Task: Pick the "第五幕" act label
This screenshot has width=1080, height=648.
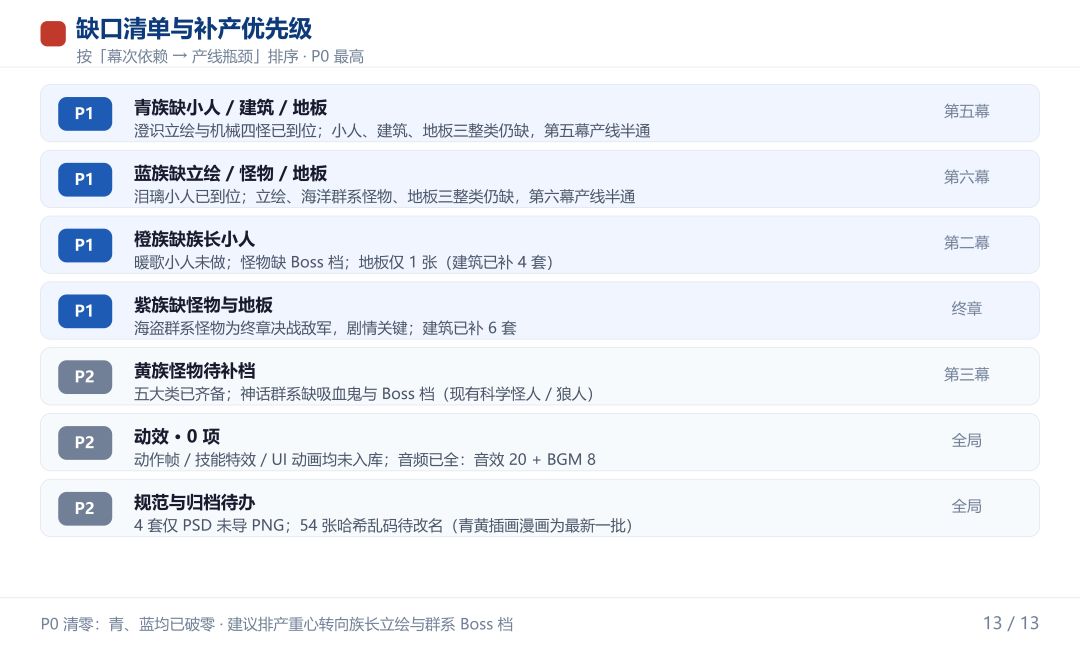Action: click(x=966, y=112)
